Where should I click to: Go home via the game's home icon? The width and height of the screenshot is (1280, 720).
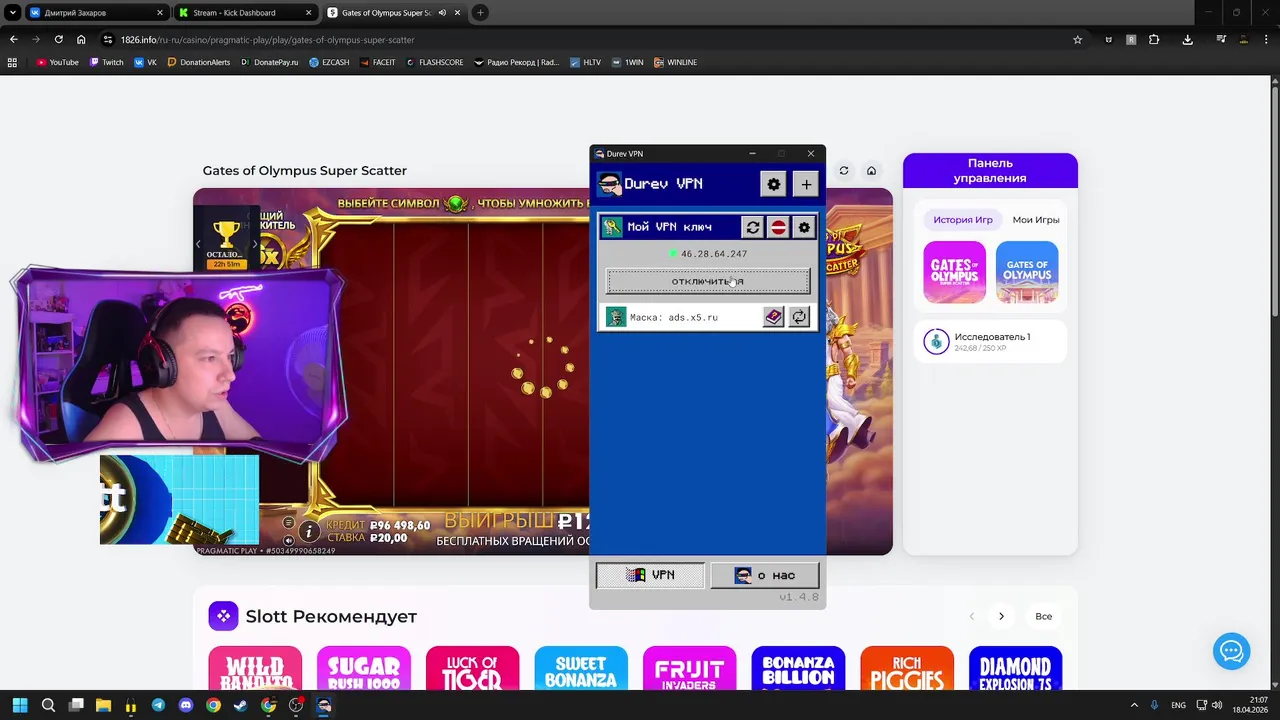(871, 171)
